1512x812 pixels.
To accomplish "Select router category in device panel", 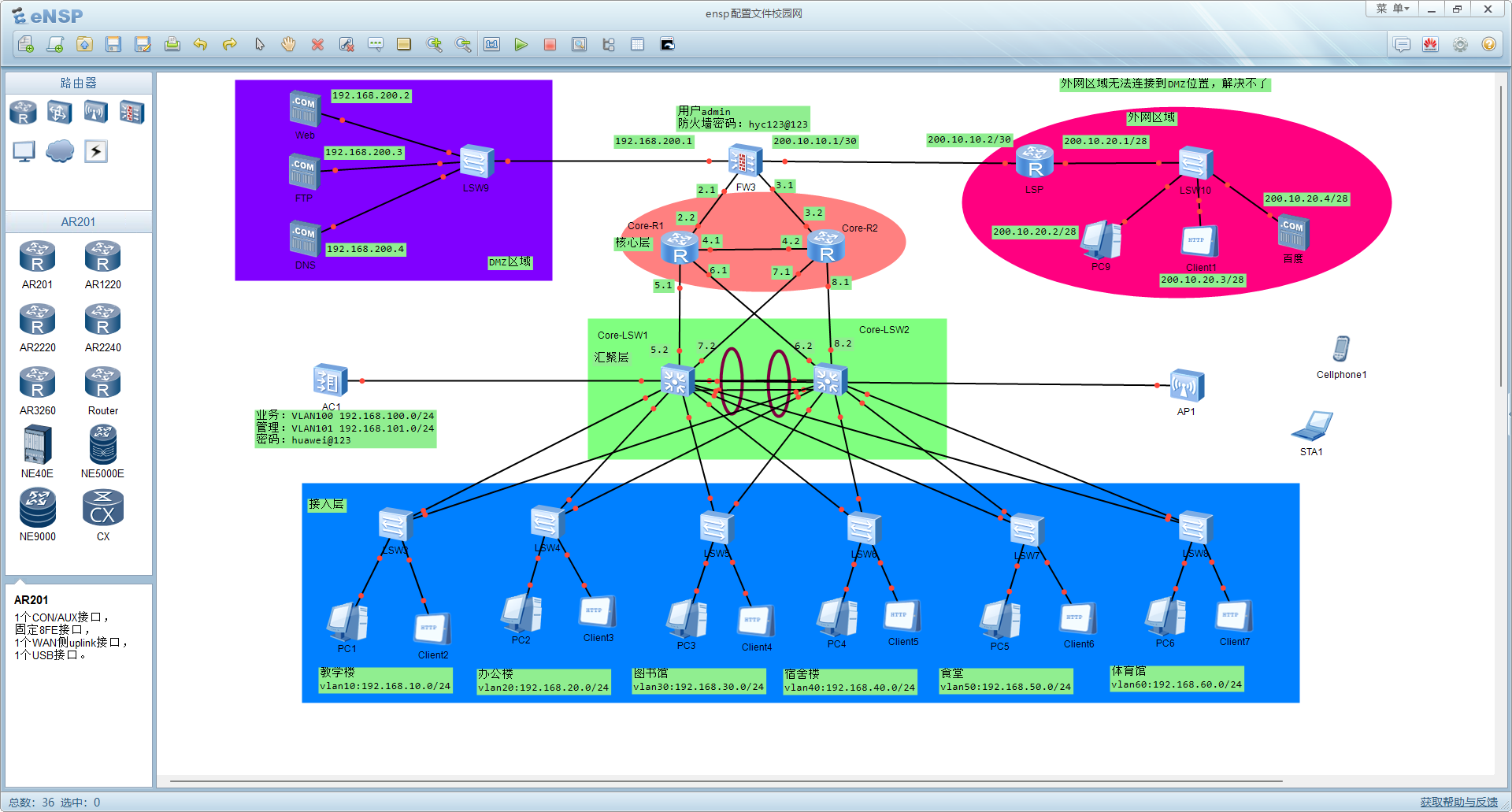I will 24,112.
